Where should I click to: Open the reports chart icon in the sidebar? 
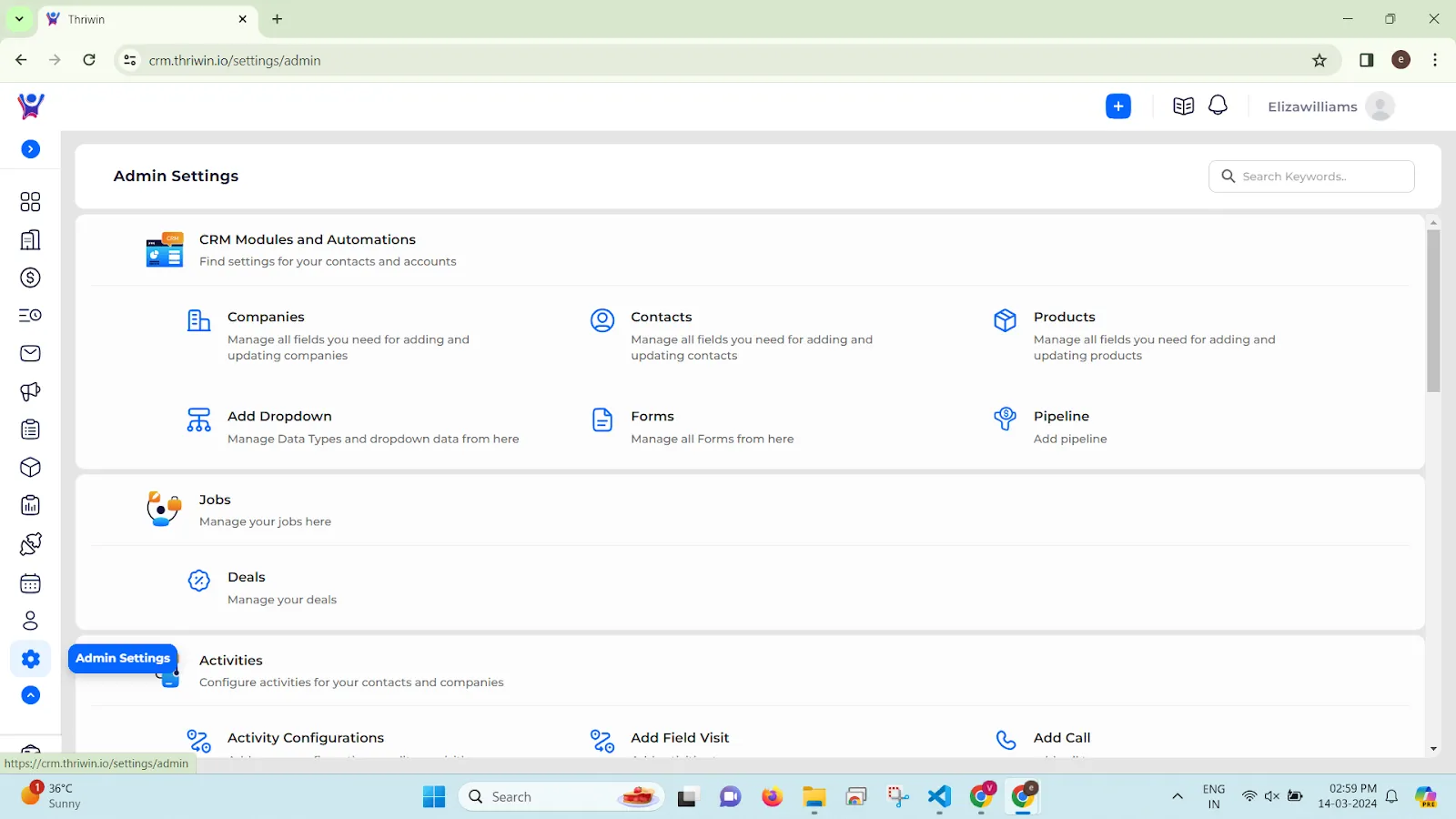pyautogui.click(x=30, y=506)
